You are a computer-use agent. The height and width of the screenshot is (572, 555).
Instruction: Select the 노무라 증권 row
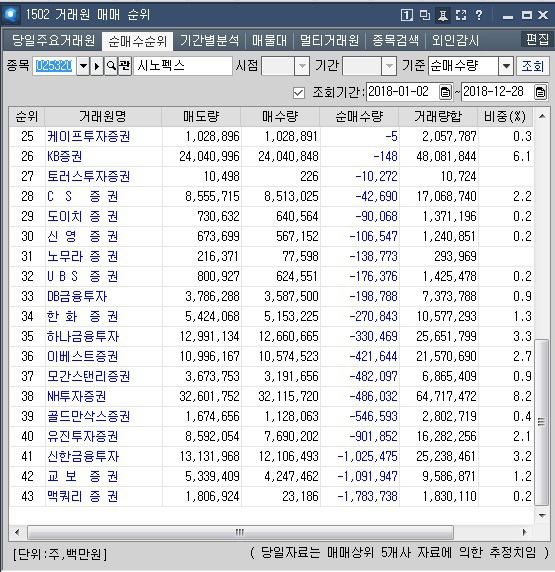[x=271, y=256]
